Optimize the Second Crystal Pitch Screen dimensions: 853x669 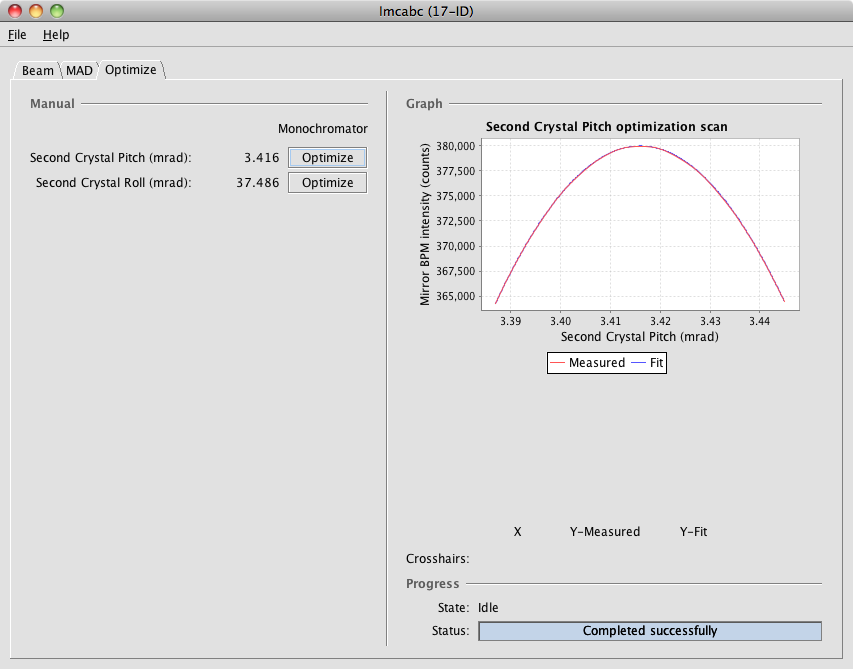[x=327, y=158]
